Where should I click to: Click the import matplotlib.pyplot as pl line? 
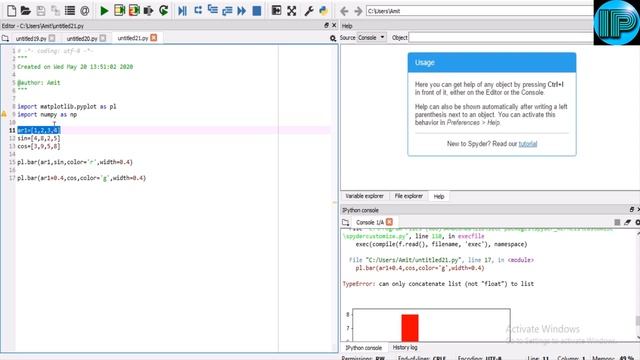click(67, 107)
